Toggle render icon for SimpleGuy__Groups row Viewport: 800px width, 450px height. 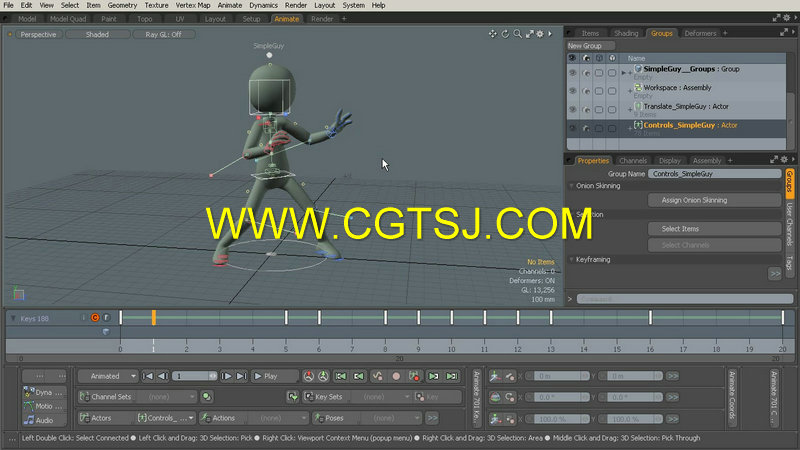[586, 73]
